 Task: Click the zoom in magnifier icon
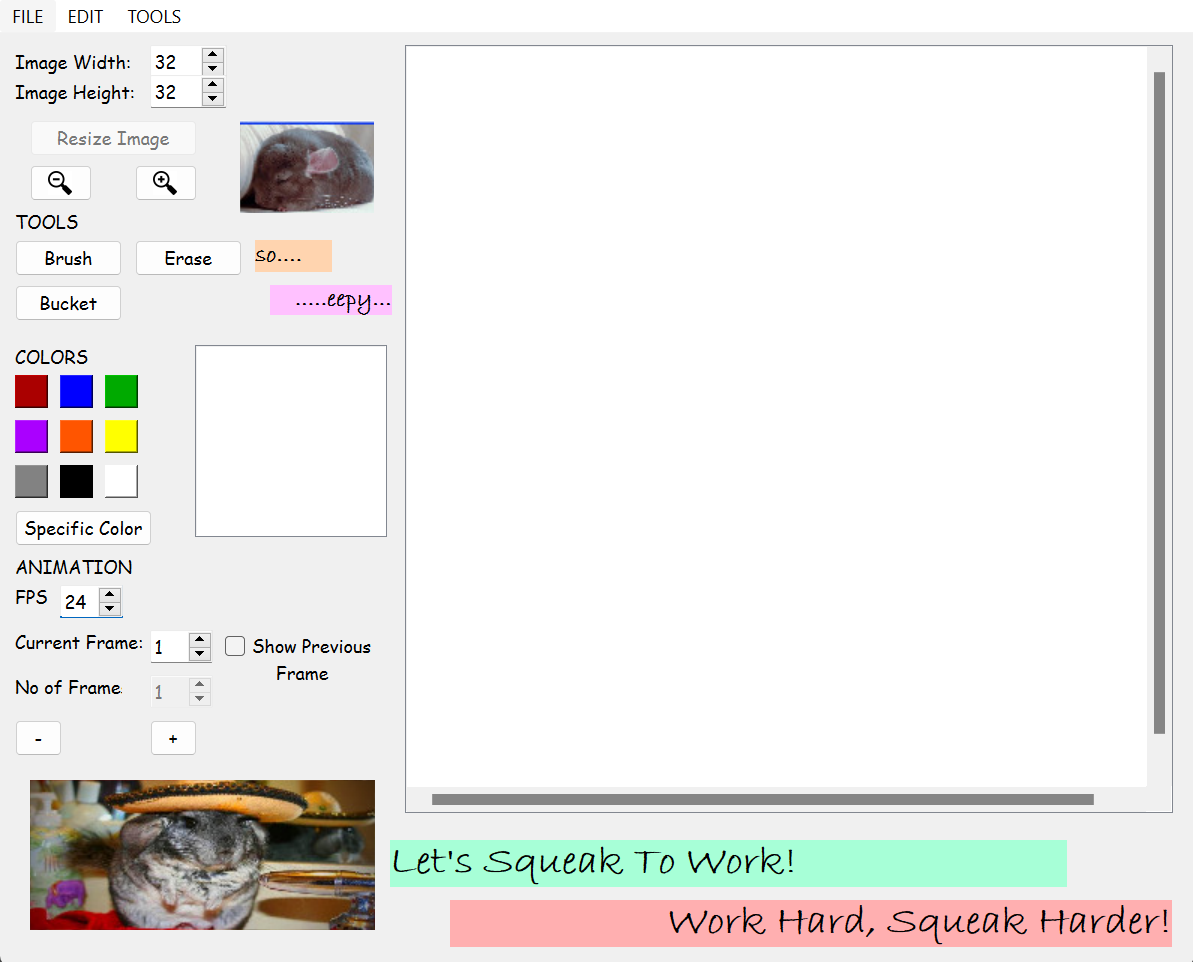pos(165,183)
